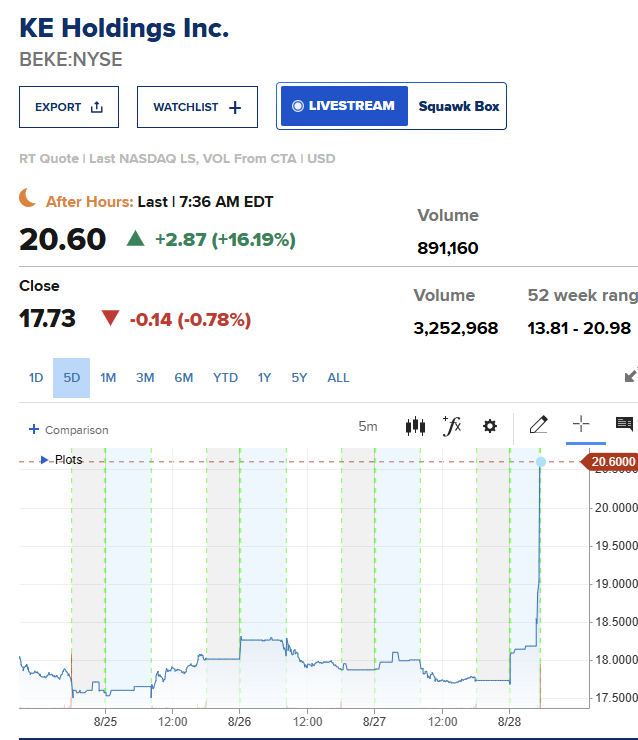Add BEKE to WATCHLIST

tap(197, 107)
